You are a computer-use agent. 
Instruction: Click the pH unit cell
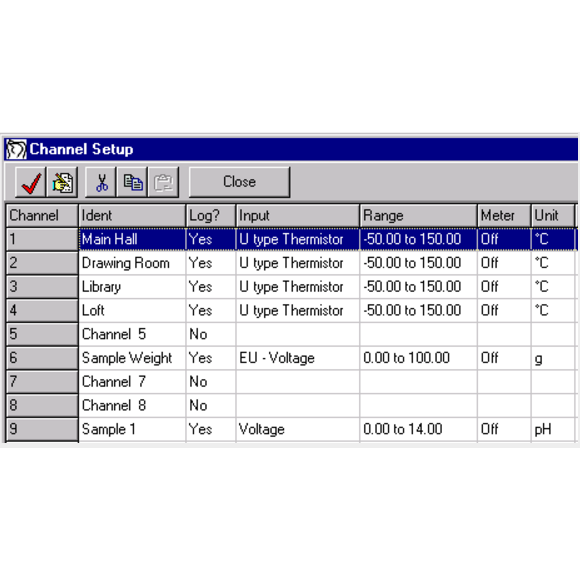(x=553, y=429)
